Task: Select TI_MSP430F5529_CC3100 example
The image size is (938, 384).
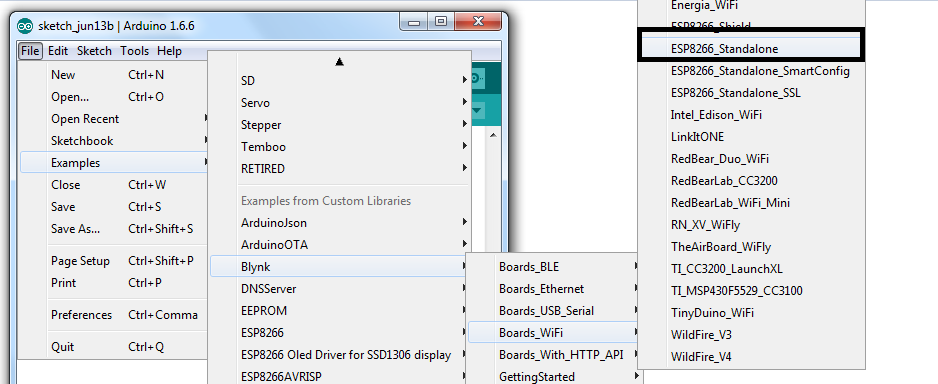Action: coord(751,291)
